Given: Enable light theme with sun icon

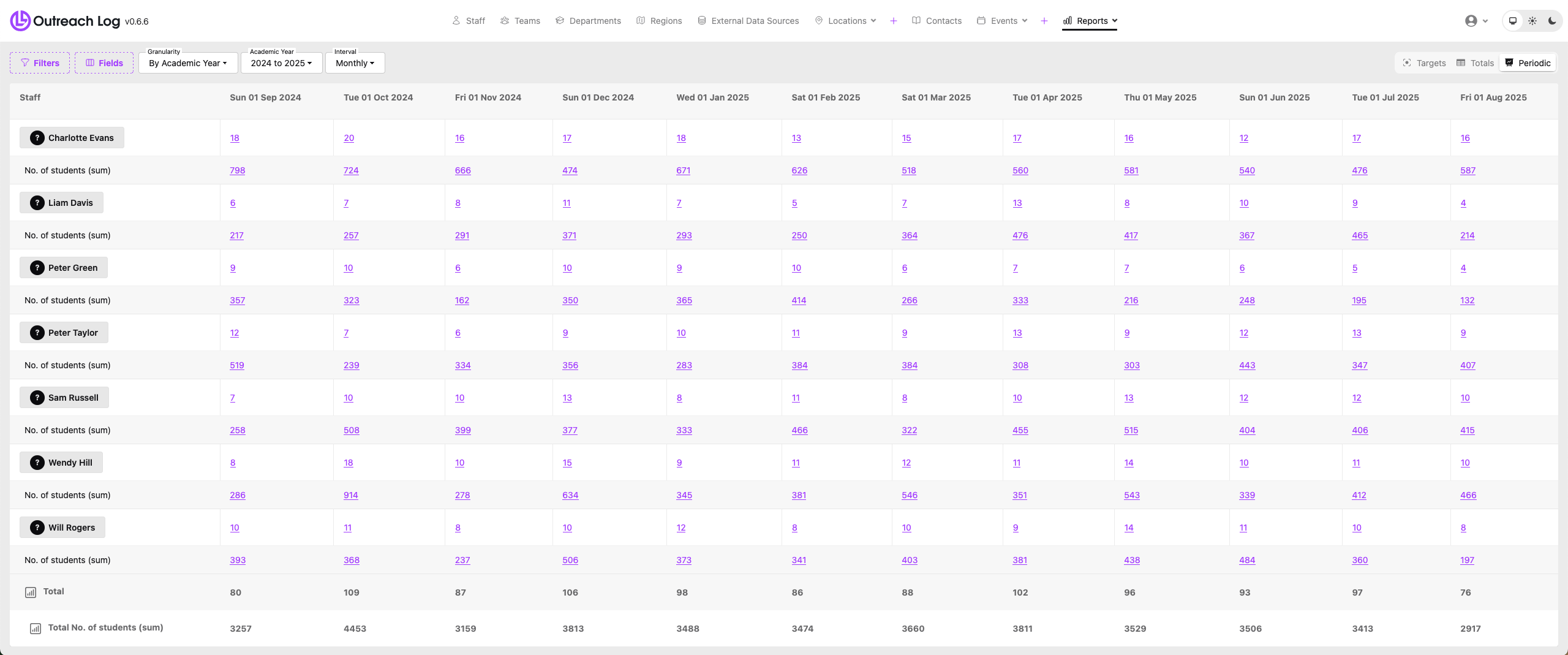Looking at the screenshot, I should pos(1532,21).
